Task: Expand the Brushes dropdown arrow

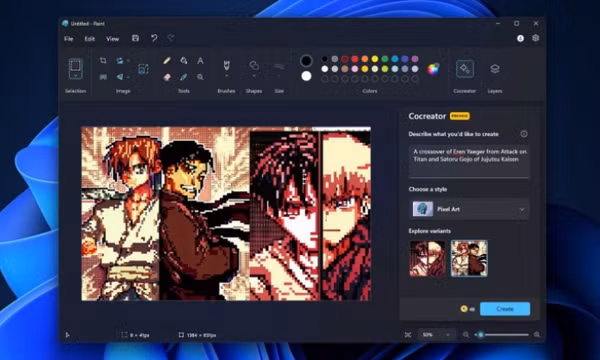Action: tap(226, 76)
